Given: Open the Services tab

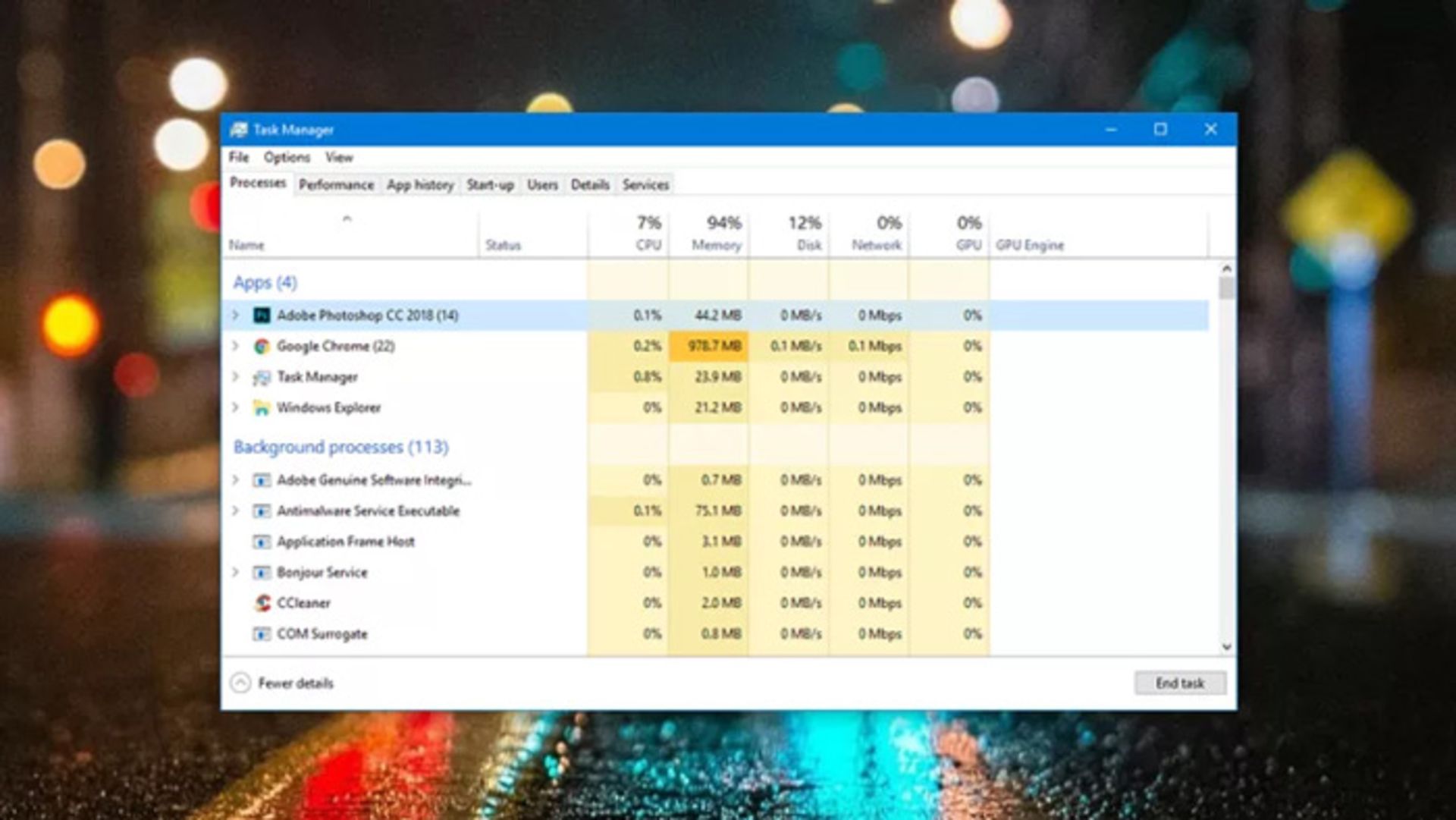Looking at the screenshot, I should (x=645, y=185).
